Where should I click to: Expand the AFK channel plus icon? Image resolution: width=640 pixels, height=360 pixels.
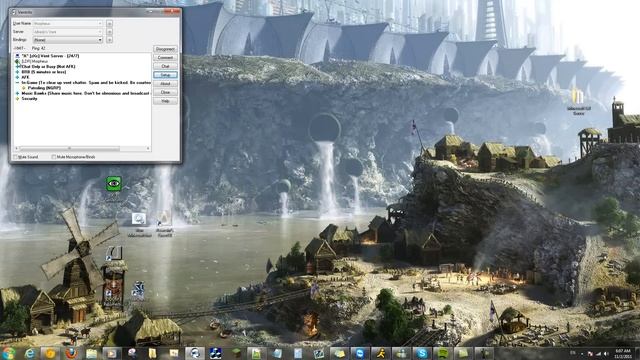(x=17, y=77)
